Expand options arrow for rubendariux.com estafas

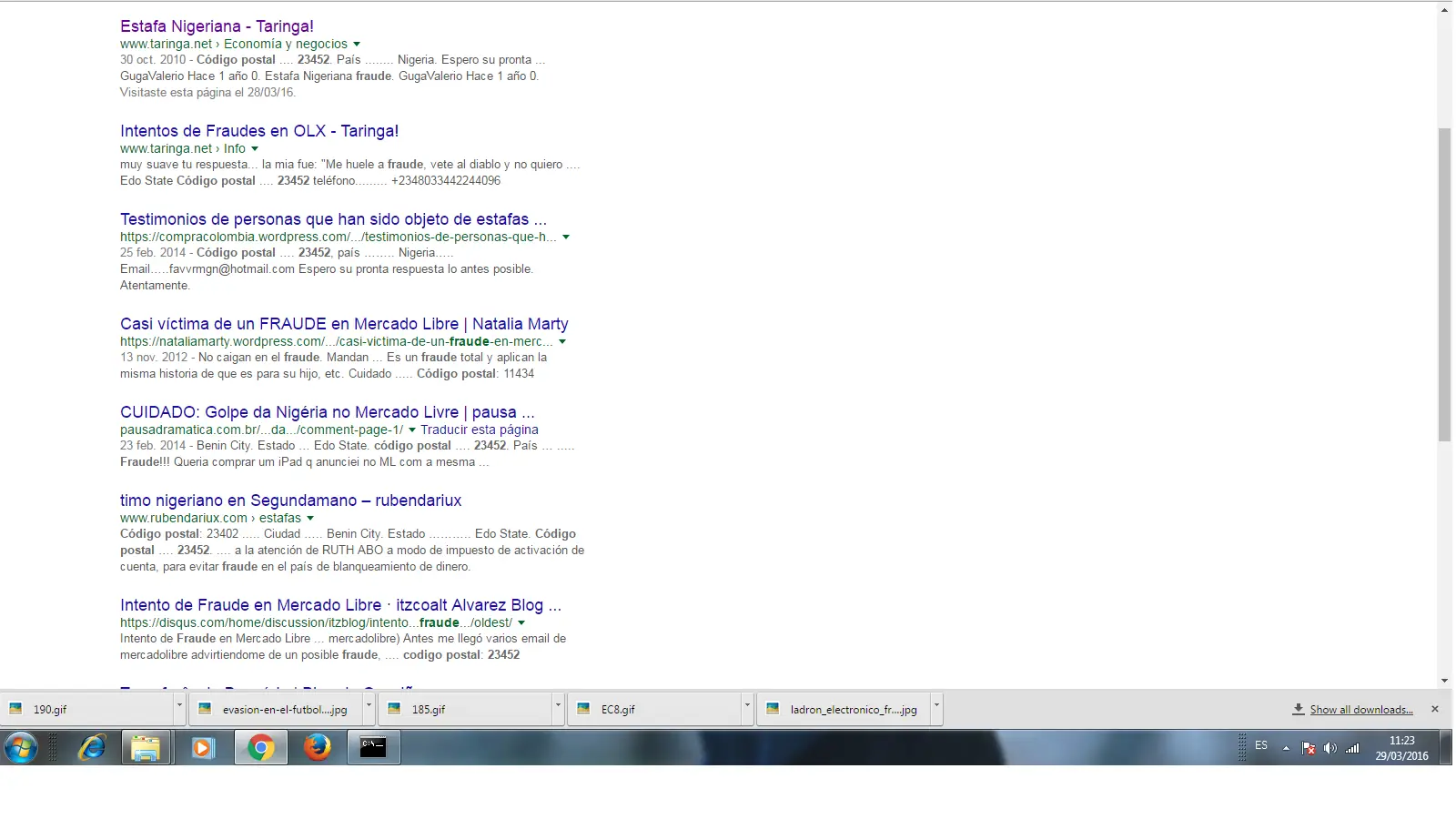310,518
